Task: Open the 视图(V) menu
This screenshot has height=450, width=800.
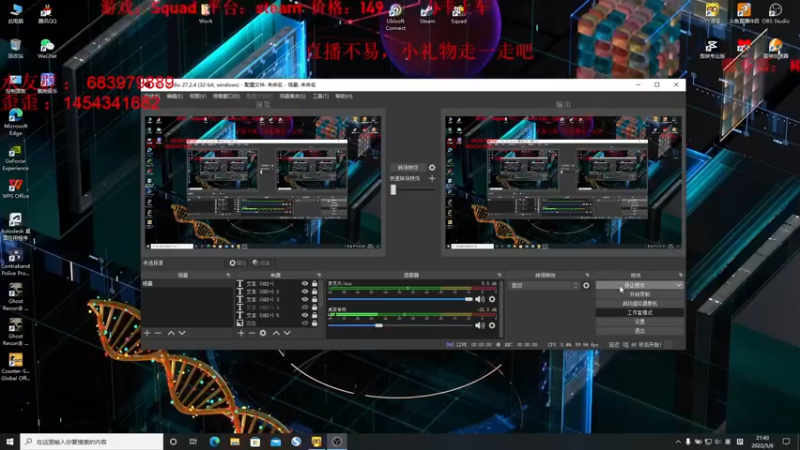Action: (198, 96)
